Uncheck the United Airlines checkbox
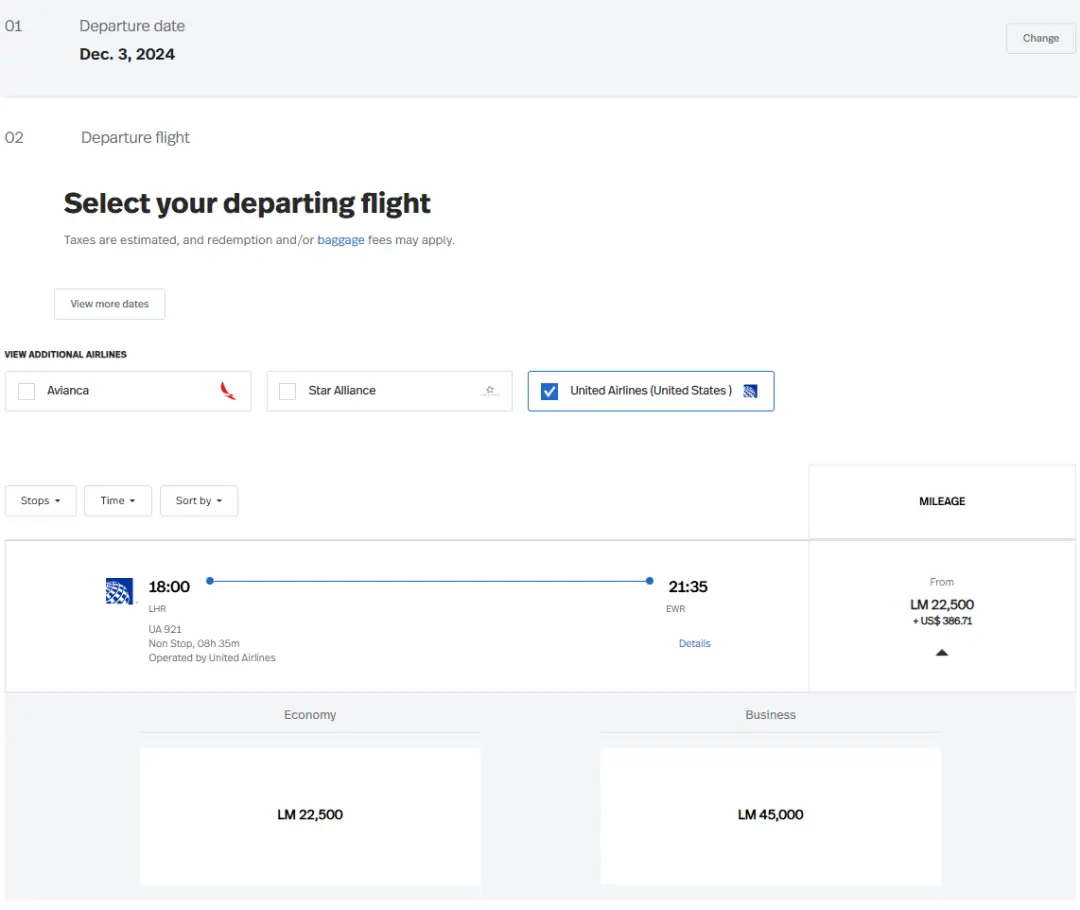This screenshot has width=1080, height=910. pos(549,391)
